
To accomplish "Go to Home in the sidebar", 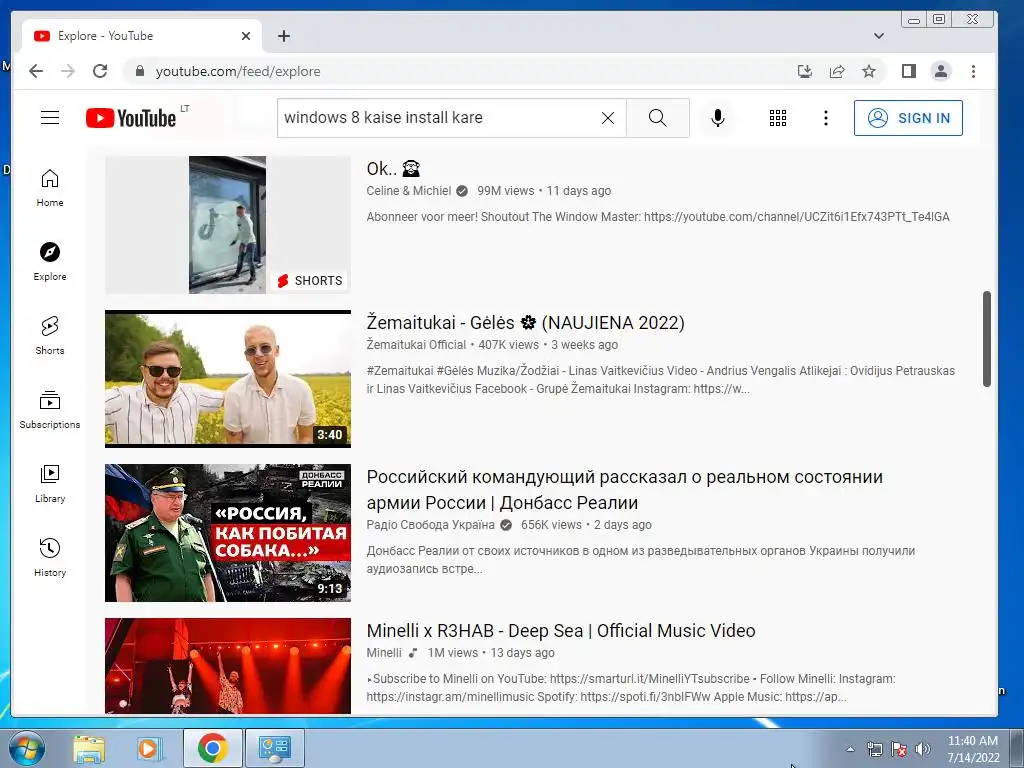I will pos(50,188).
